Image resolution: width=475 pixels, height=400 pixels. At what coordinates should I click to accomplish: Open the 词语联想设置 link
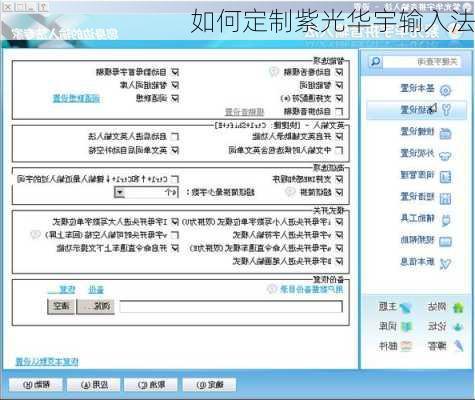pyautogui.click(x=76, y=98)
